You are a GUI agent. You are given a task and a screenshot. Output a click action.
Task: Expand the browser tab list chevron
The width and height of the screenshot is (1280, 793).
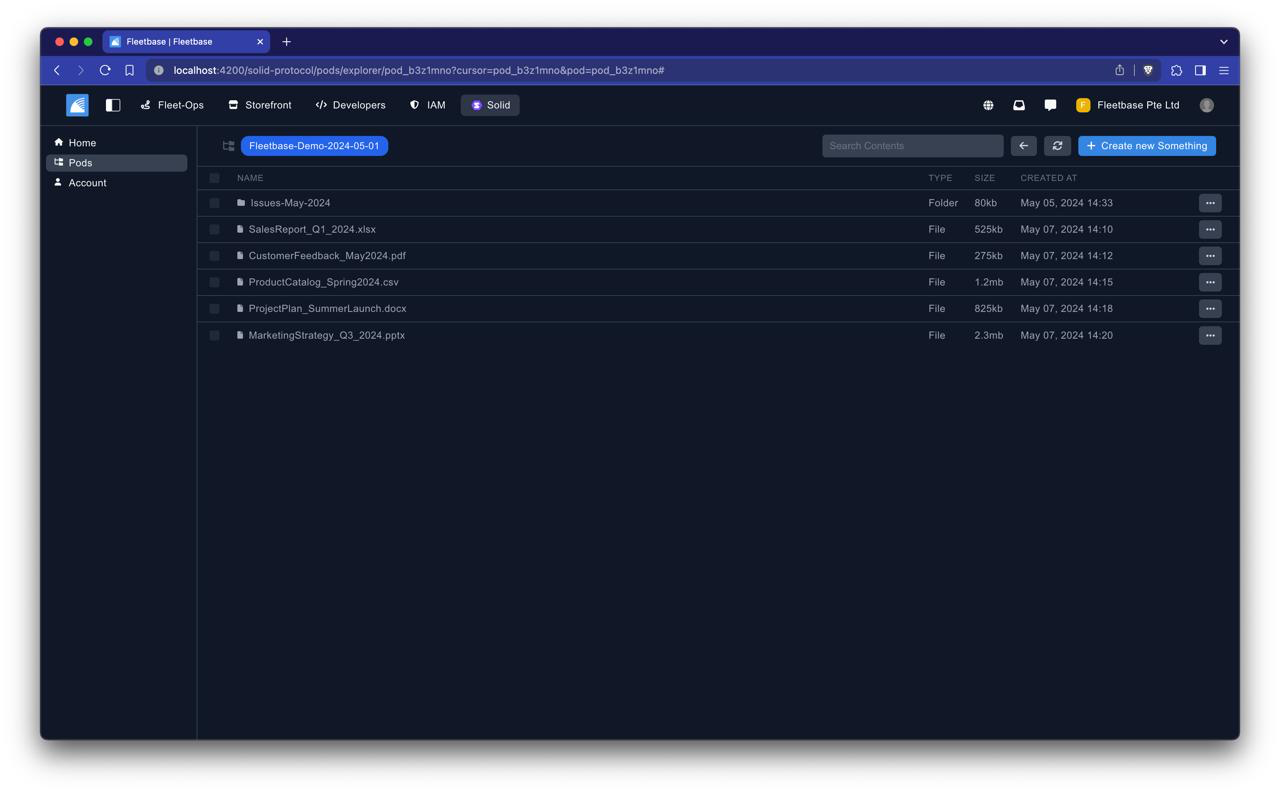[1223, 42]
